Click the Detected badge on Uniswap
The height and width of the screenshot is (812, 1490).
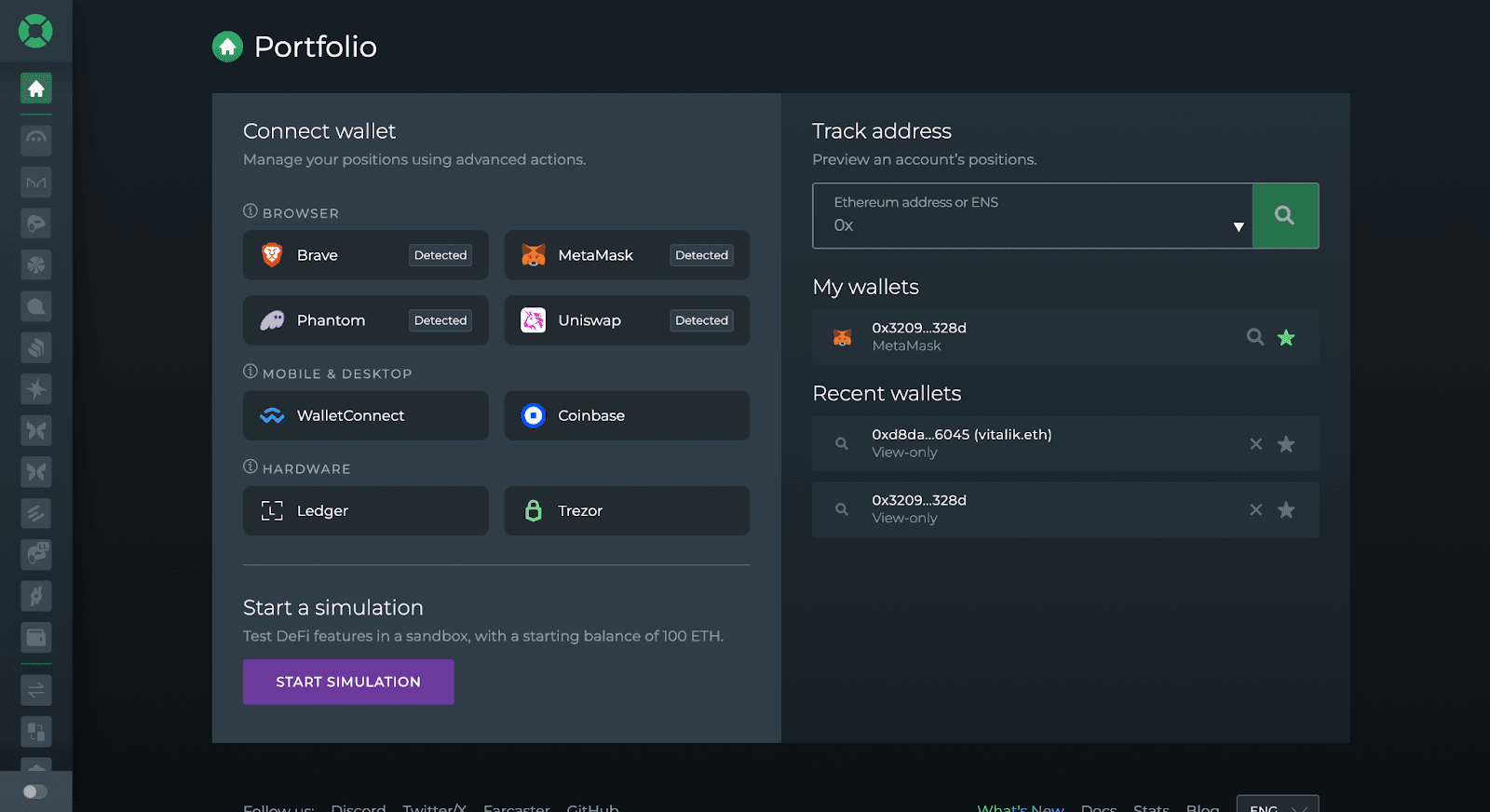click(702, 320)
